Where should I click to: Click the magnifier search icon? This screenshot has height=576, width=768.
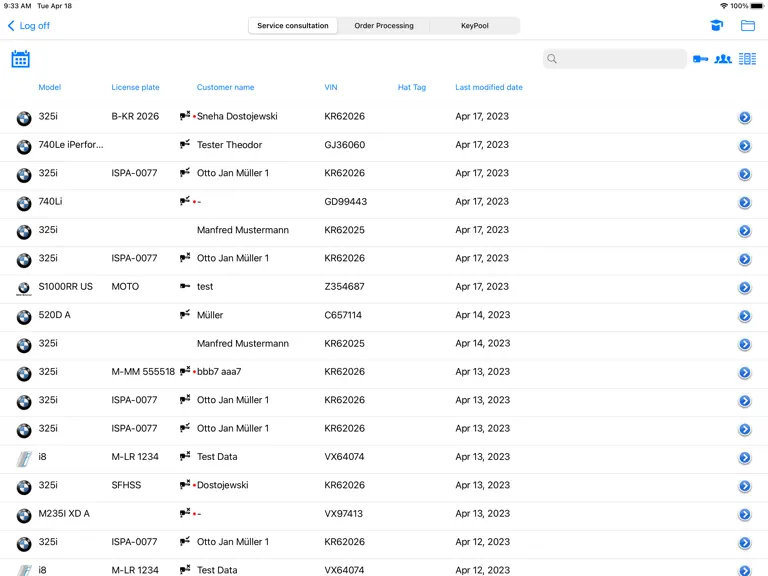552,59
